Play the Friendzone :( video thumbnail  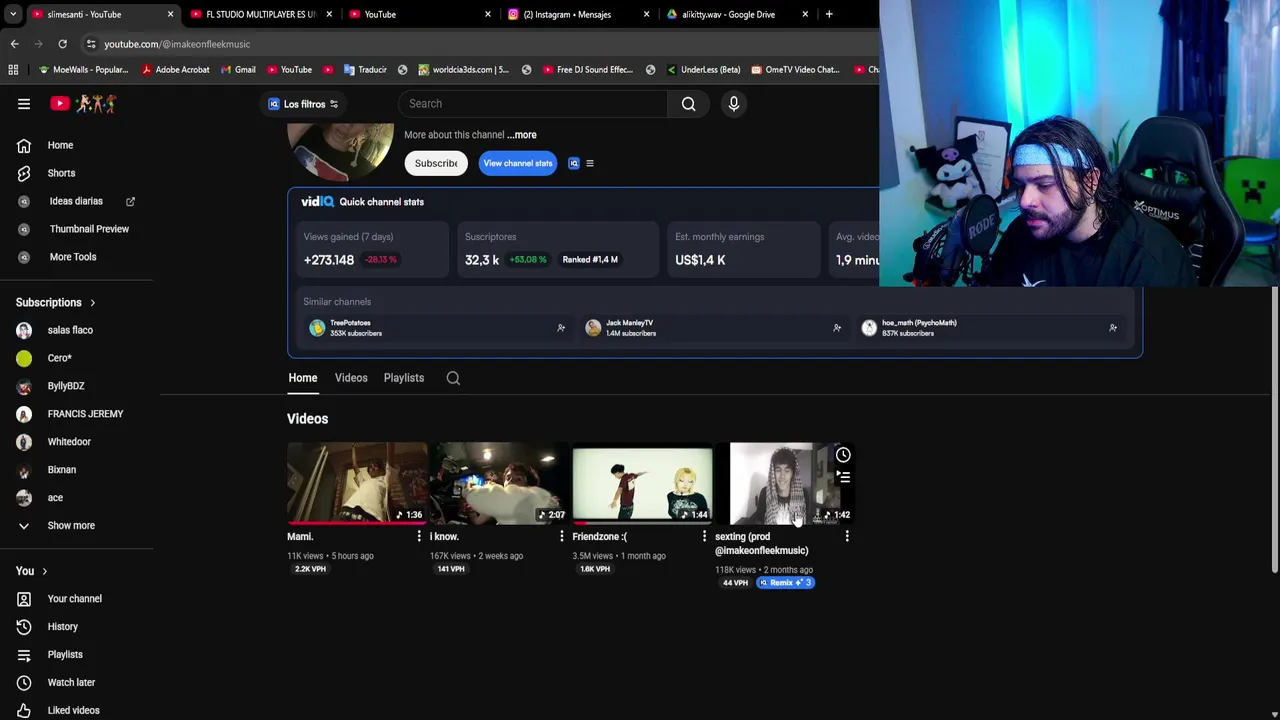click(642, 483)
